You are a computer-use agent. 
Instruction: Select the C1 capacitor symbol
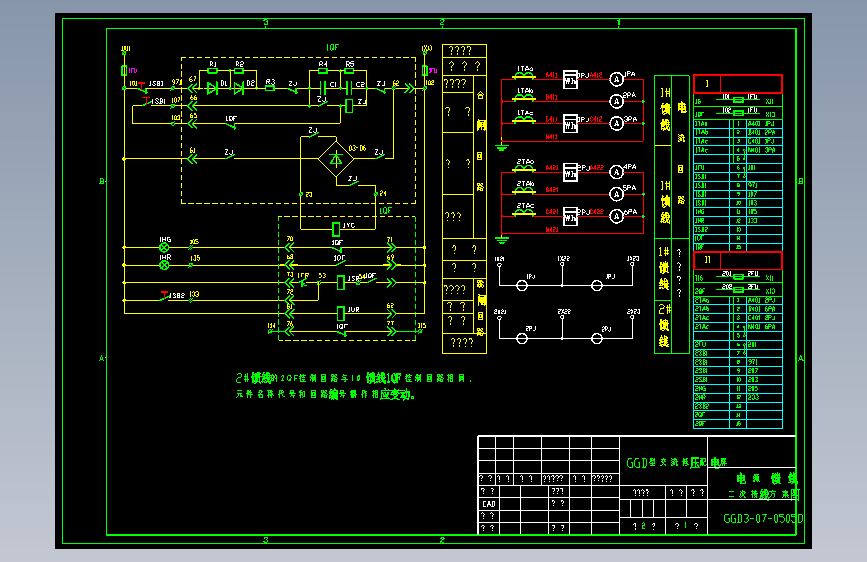click(x=323, y=88)
